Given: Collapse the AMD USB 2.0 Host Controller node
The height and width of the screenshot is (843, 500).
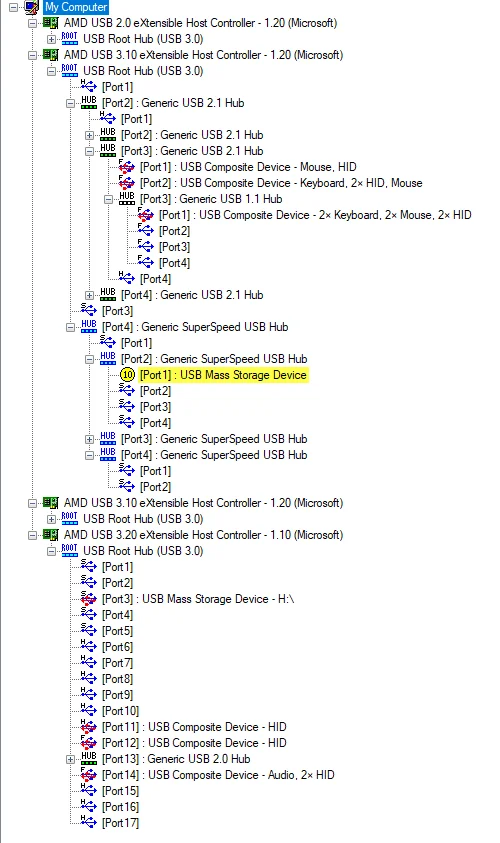Looking at the screenshot, I should 32,23.
